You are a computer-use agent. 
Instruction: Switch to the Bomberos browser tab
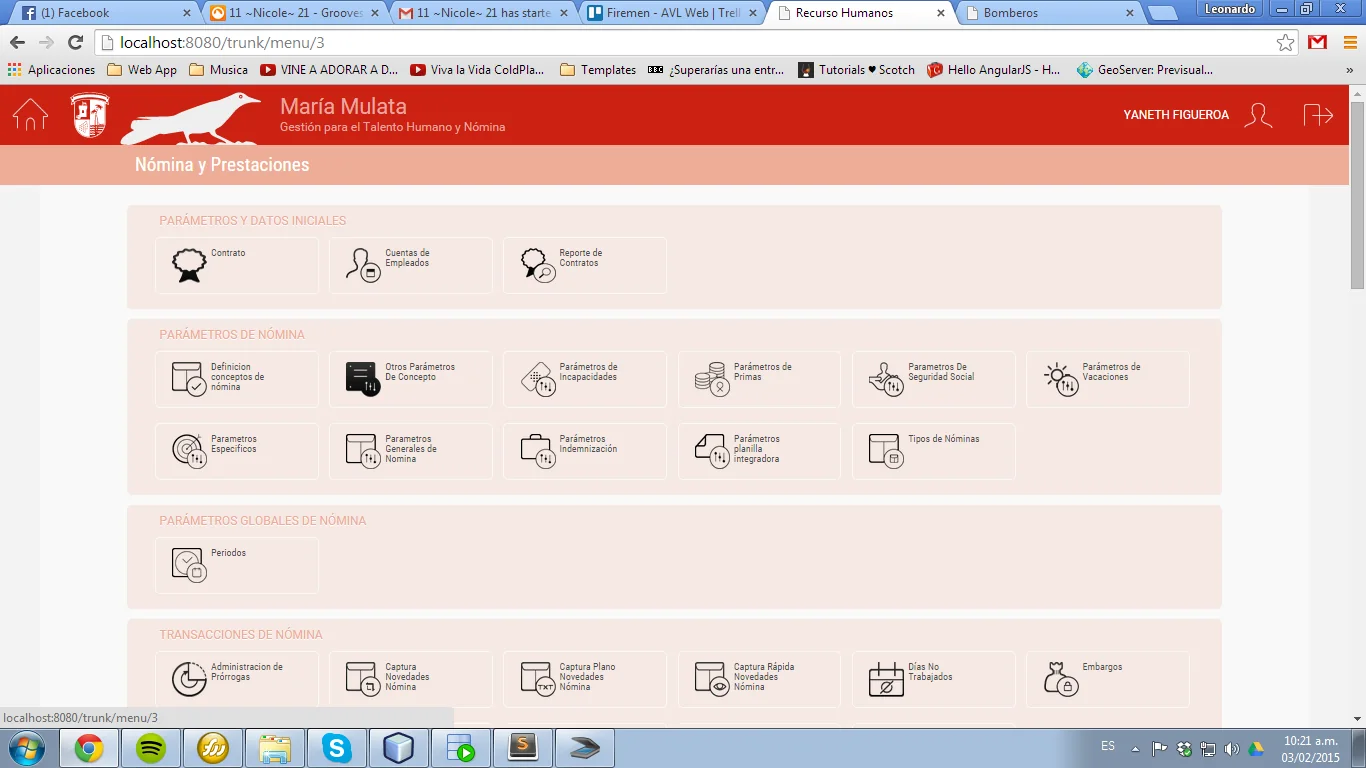pos(1049,13)
